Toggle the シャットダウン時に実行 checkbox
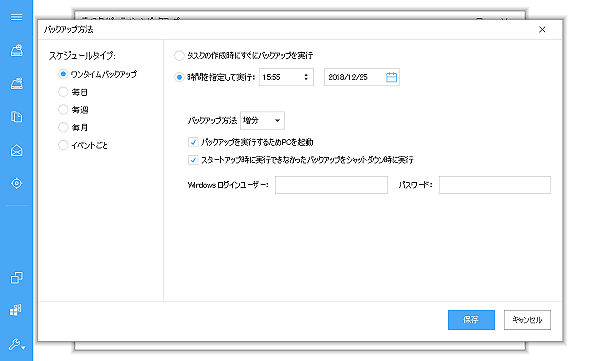600x361 pixels. coord(193,160)
